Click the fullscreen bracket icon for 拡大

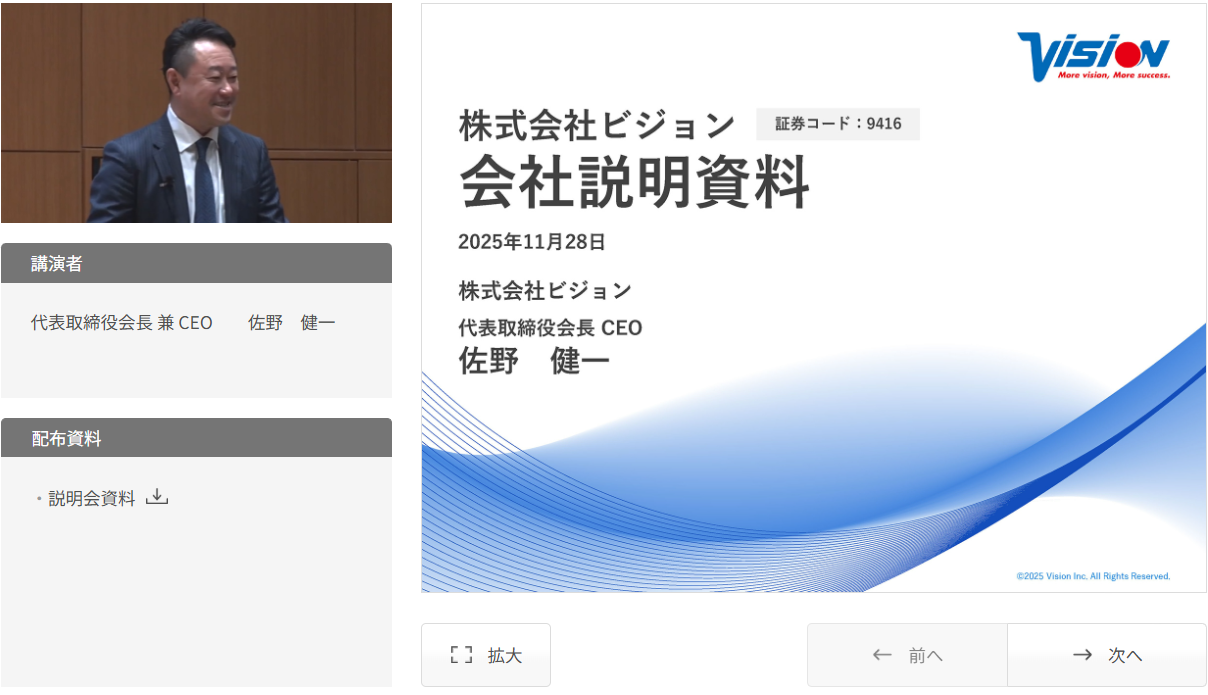[461, 655]
